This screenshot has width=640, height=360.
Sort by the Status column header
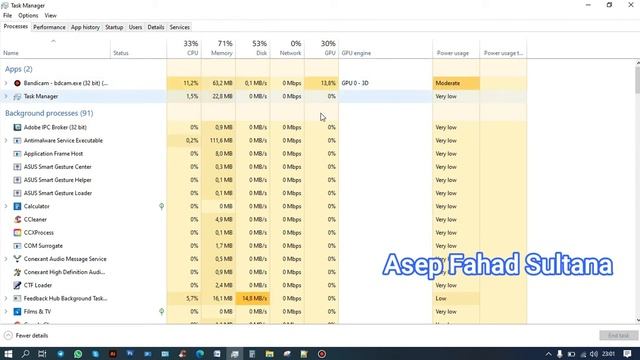138,49
